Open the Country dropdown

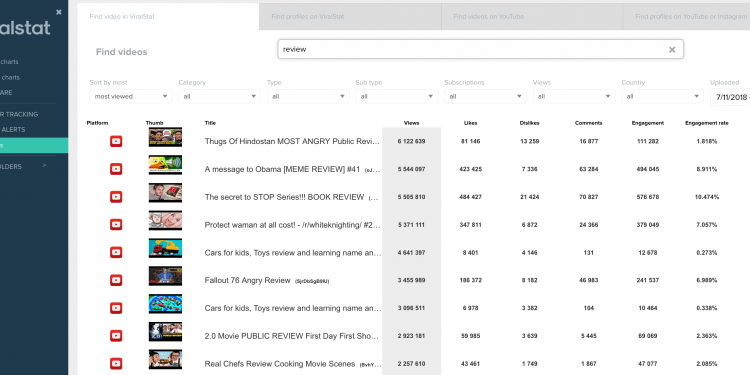tap(662, 97)
